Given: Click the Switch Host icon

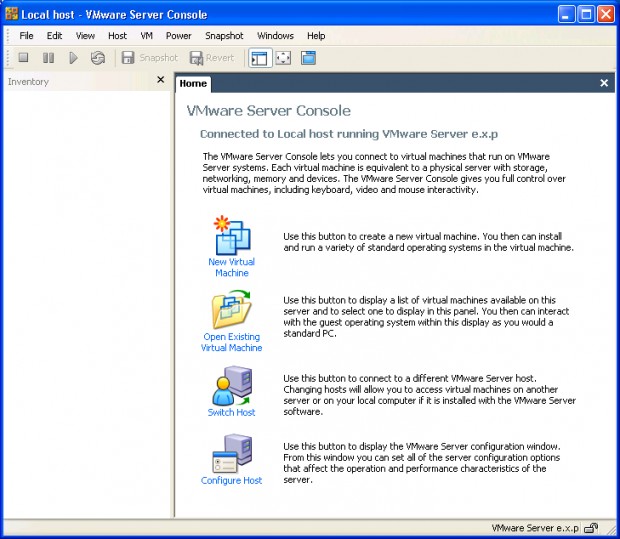Looking at the screenshot, I should click(x=232, y=386).
